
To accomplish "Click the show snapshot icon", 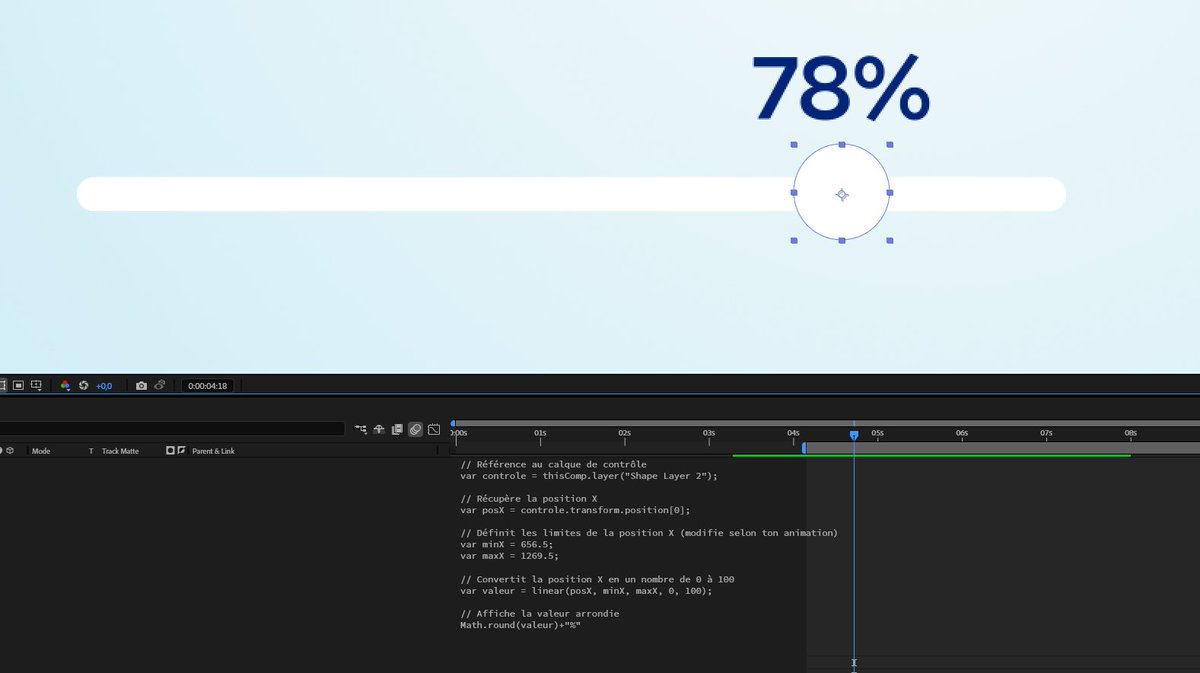I will (x=160, y=385).
